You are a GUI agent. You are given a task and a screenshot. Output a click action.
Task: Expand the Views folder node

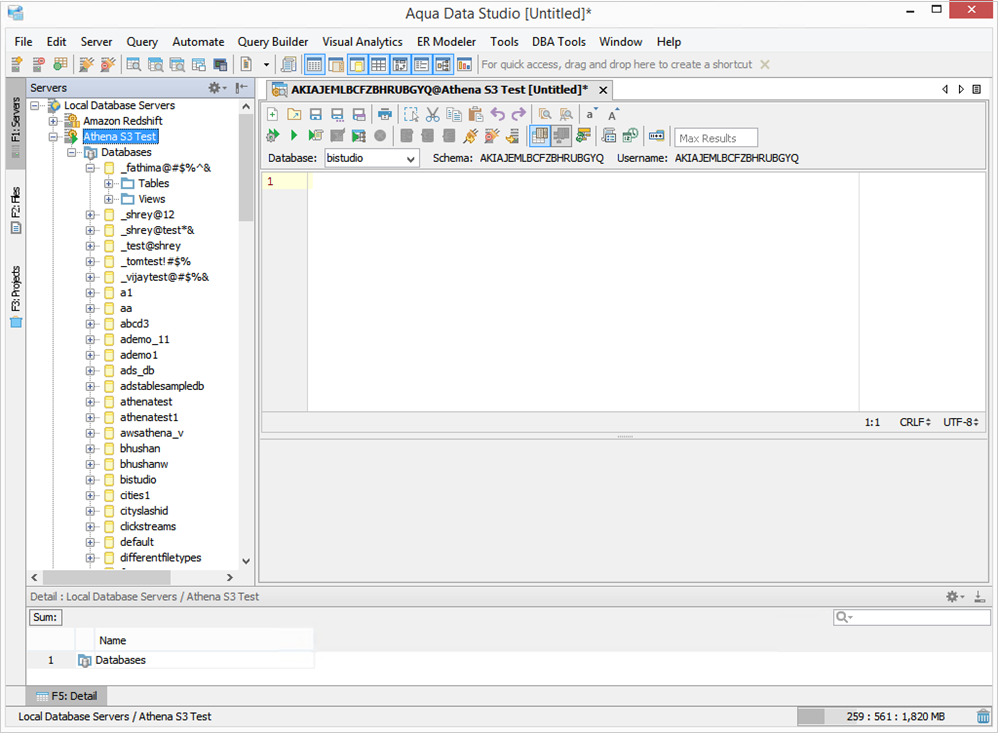pos(109,199)
